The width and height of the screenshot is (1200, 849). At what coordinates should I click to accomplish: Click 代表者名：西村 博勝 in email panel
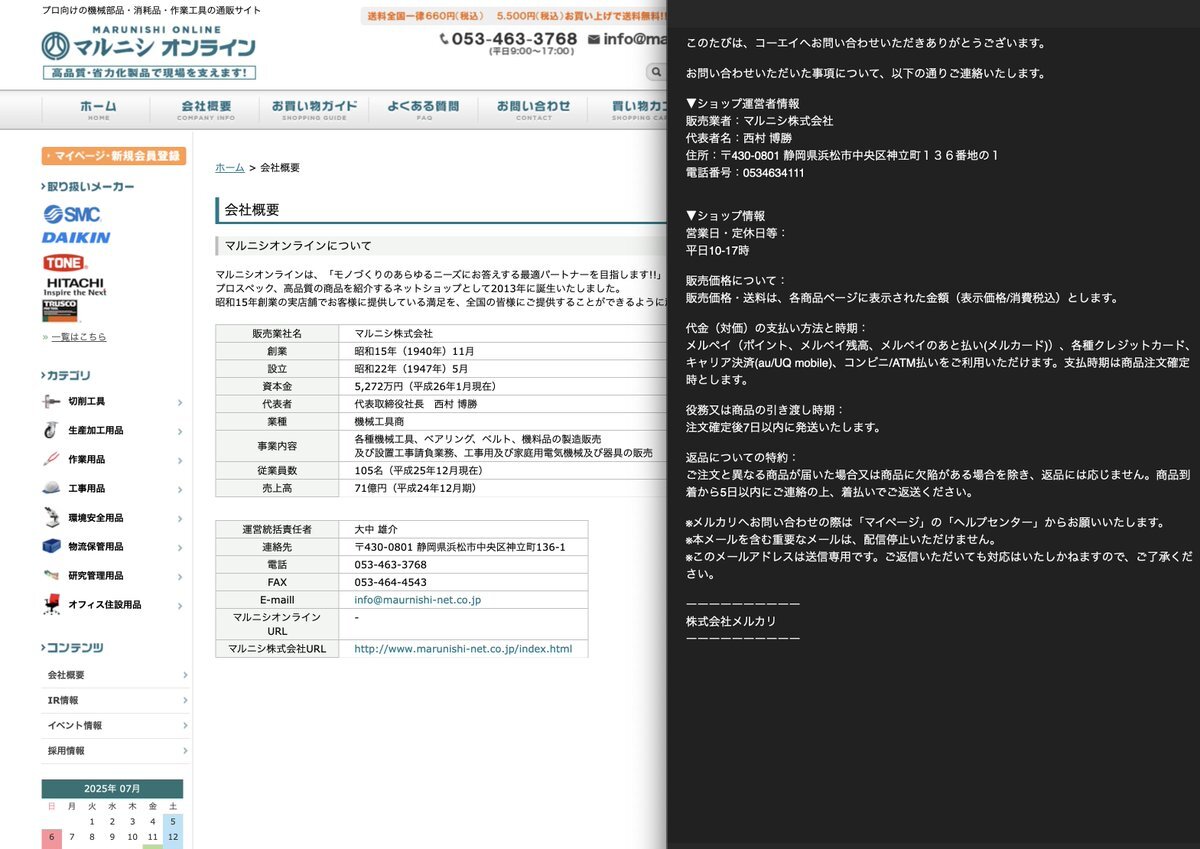[738, 138]
